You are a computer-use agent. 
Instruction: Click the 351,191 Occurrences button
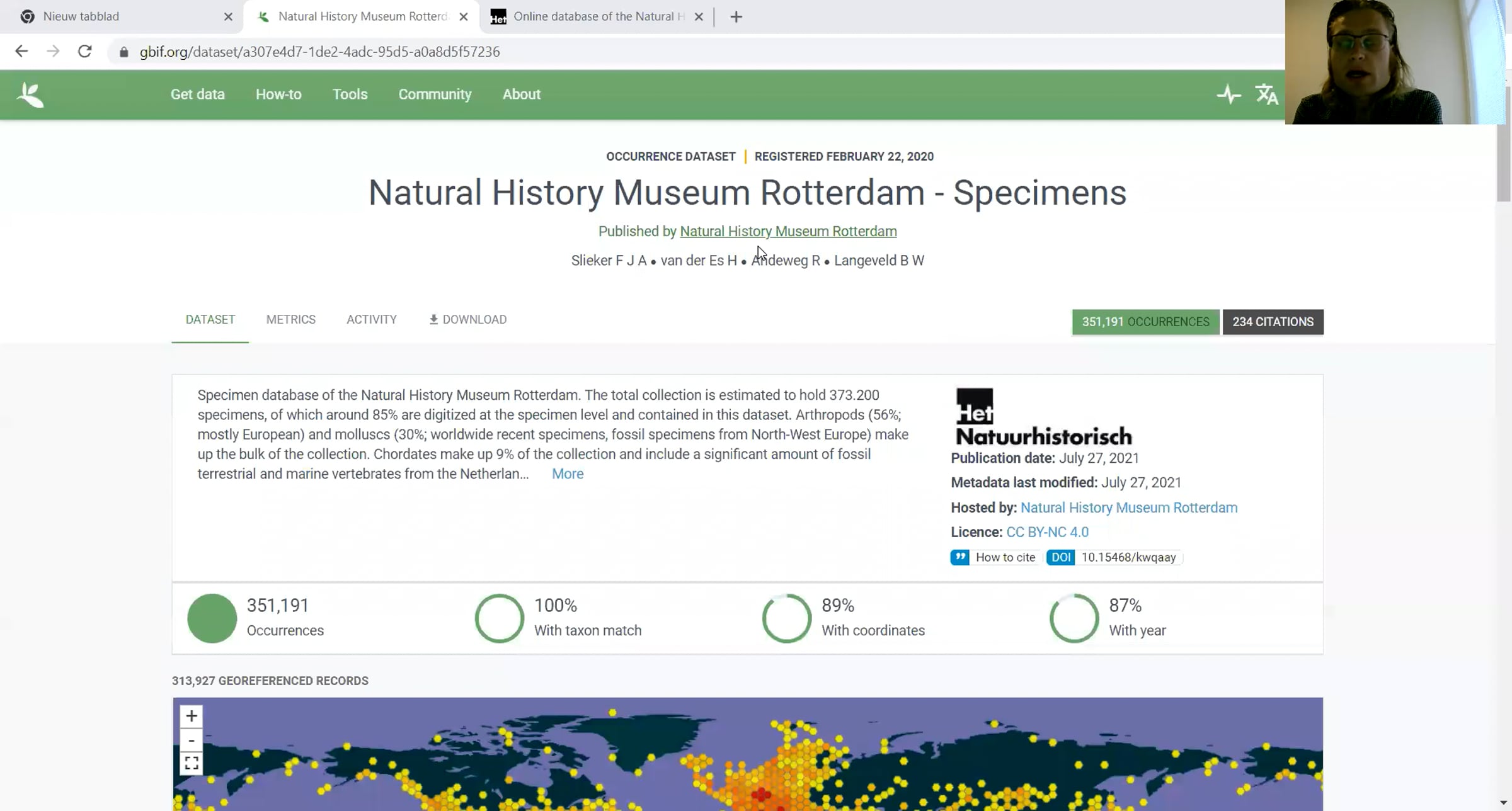coord(1145,322)
